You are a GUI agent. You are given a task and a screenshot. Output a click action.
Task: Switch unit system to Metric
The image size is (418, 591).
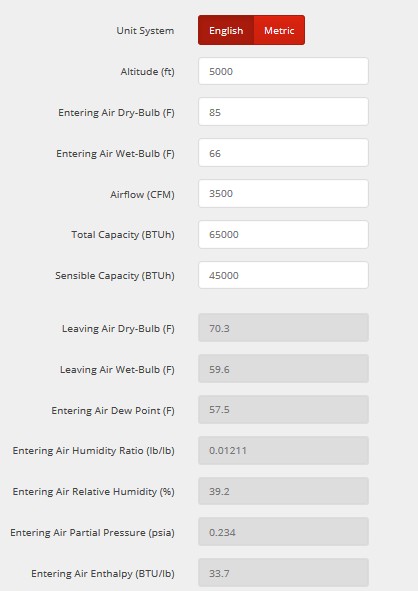click(x=279, y=30)
